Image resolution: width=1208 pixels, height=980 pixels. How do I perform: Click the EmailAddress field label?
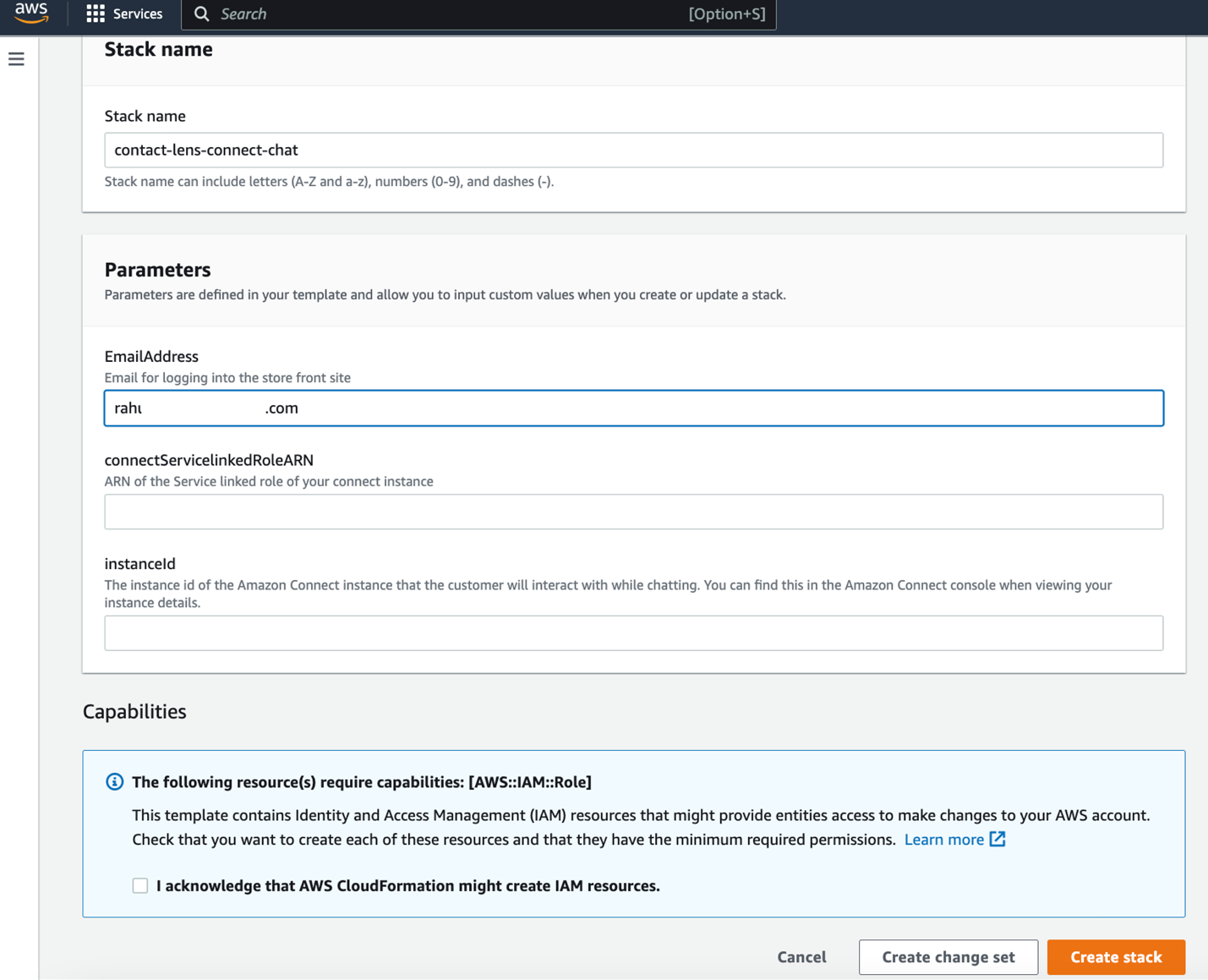point(151,356)
